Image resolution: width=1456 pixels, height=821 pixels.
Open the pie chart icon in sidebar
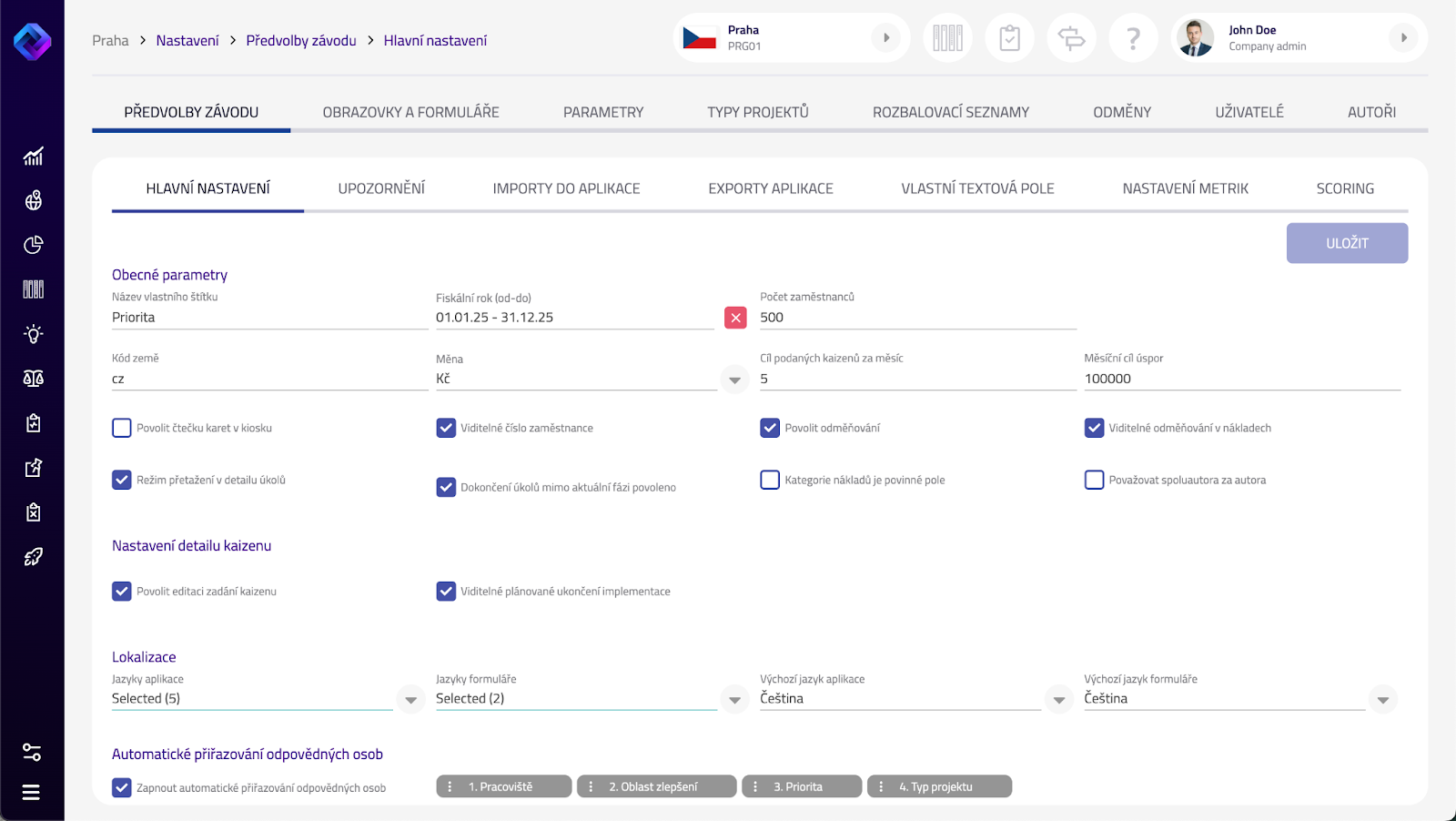(34, 245)
